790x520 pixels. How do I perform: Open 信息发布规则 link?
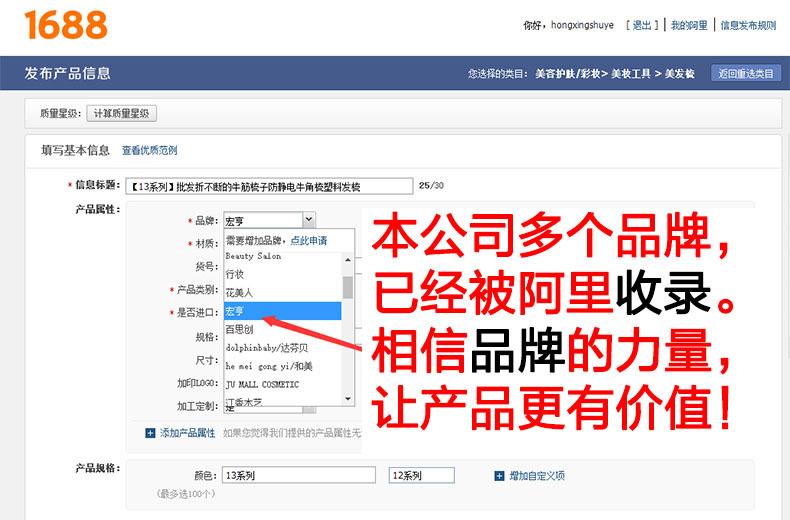click(748, 25)
